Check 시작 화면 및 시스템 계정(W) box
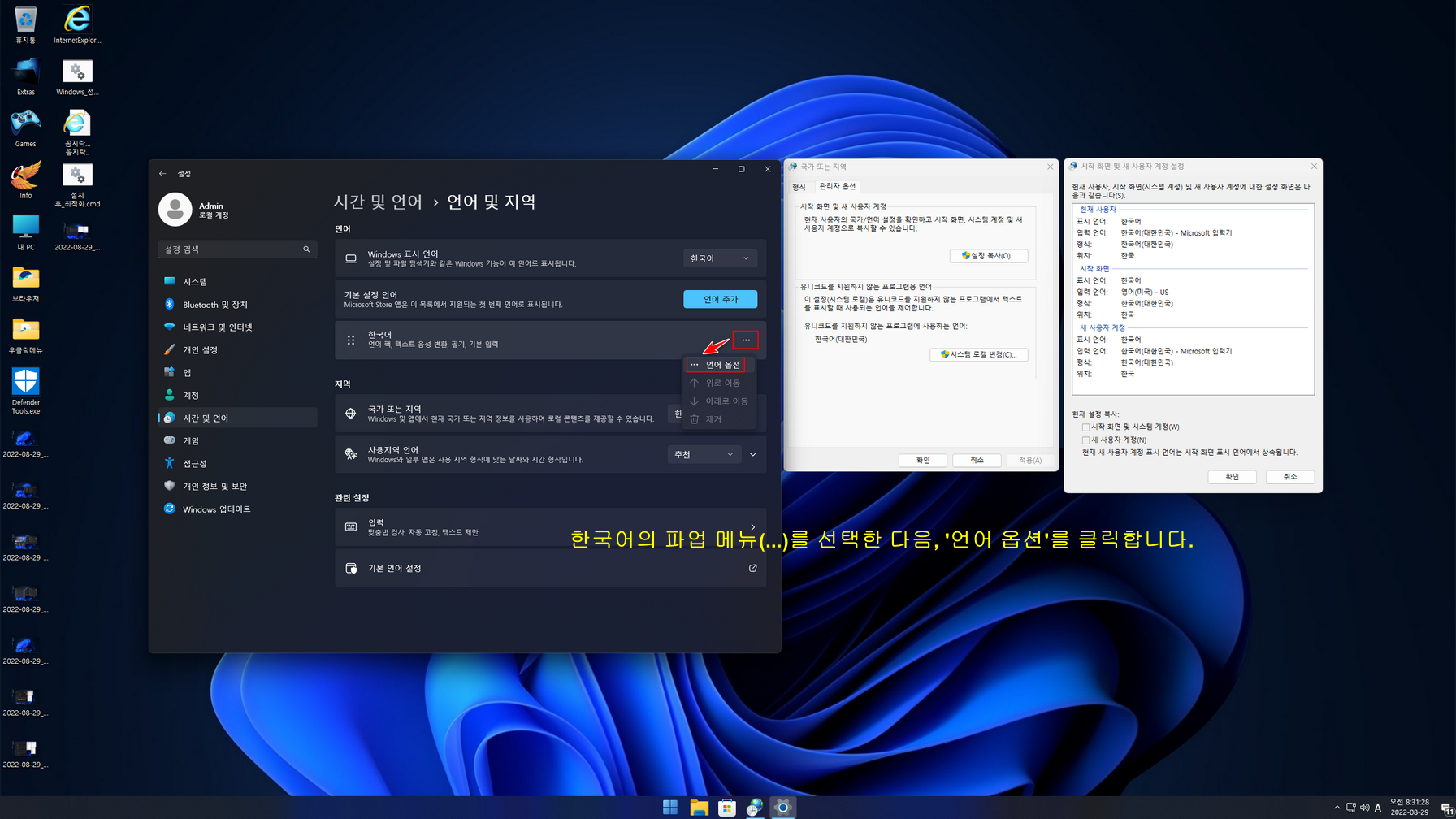The height and width of the screenshot is (819, 1456). 1085,427
